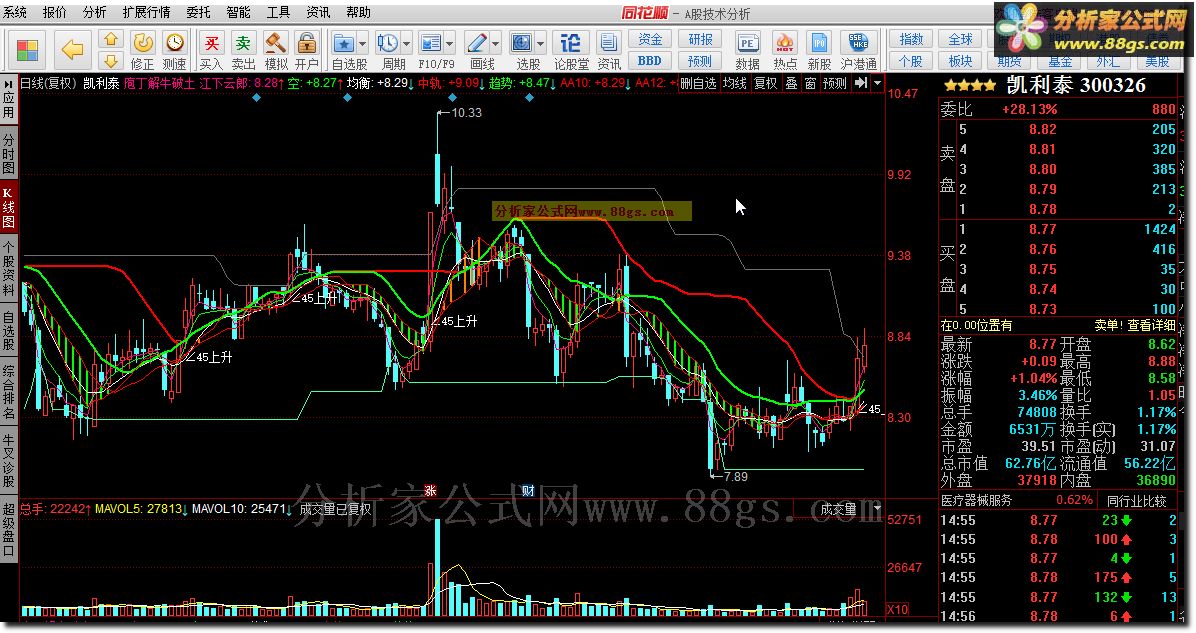This screenshot has height=633, width=1196.
Task: Select the 画线 pencil drawing tool
Action: pyautogui.click(x=477, y=43)
